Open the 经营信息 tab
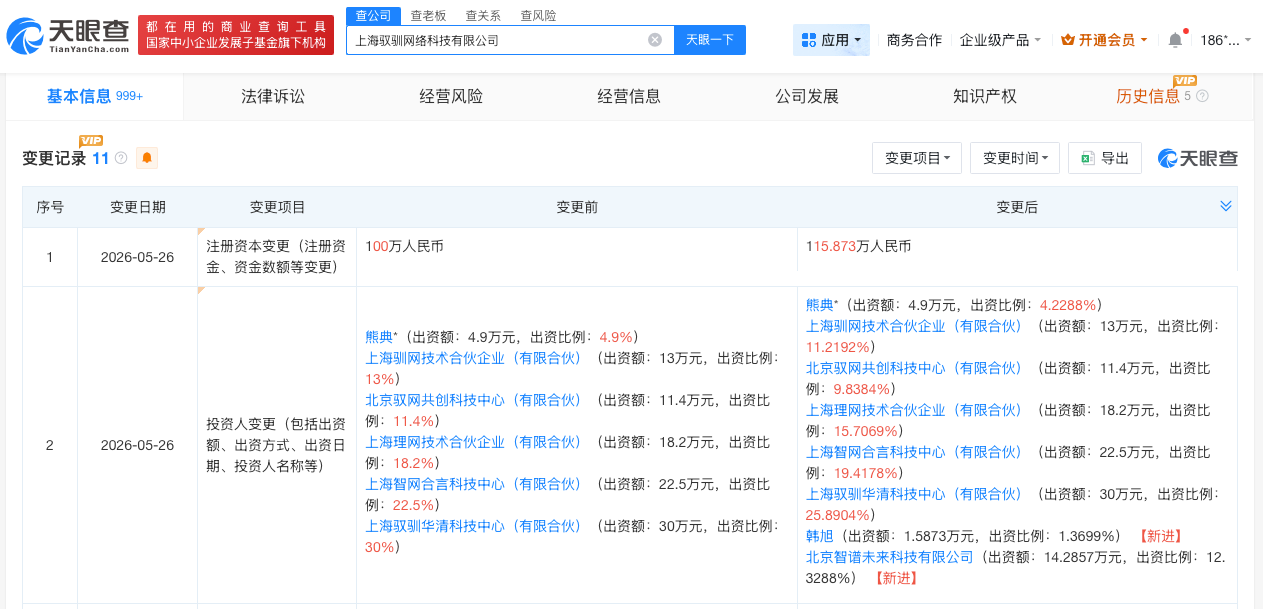1263x609 pixels. pos(629,96)
